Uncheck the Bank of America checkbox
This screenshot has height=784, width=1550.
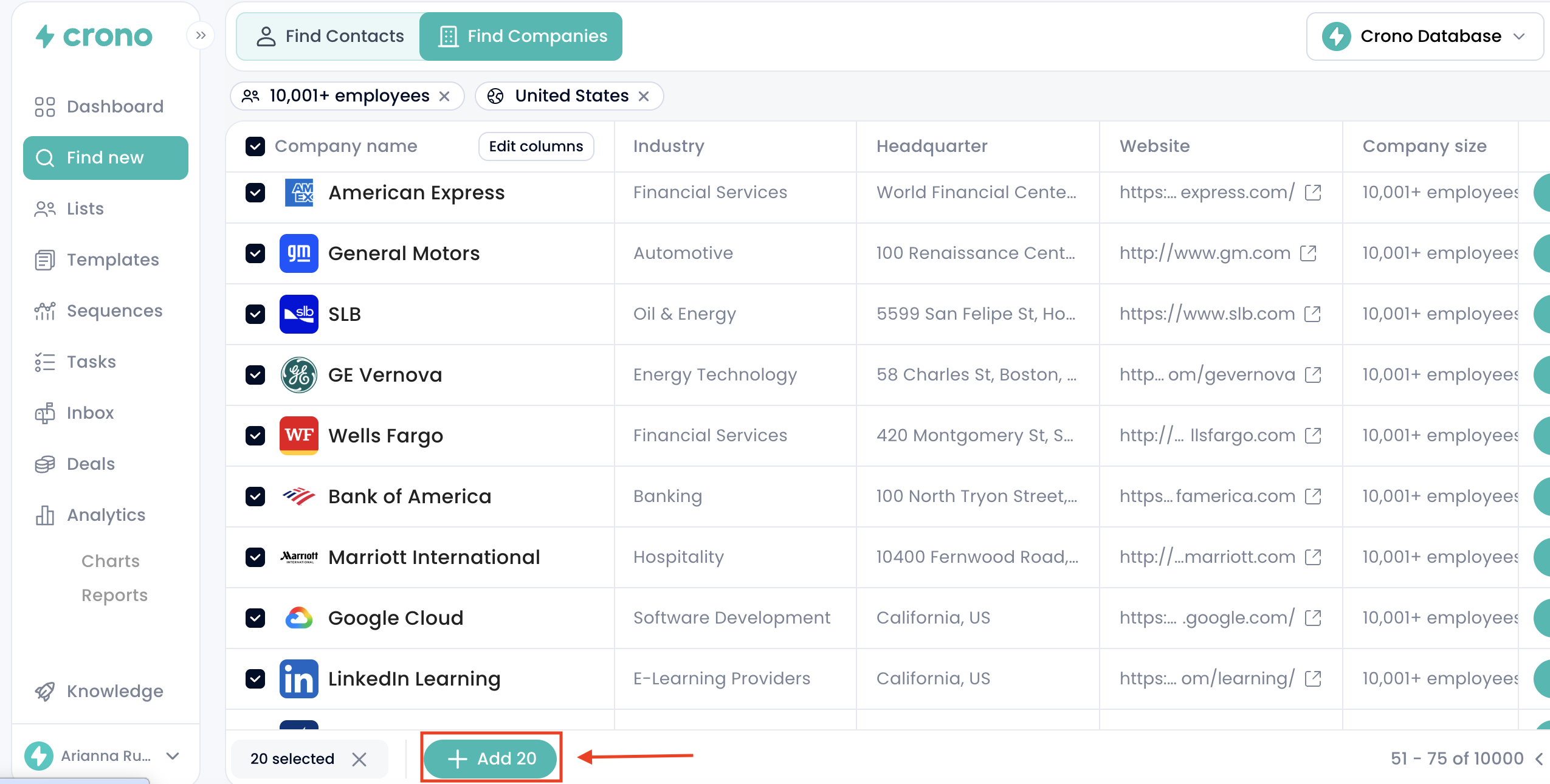pyautogui.click(x=255, y=497)
